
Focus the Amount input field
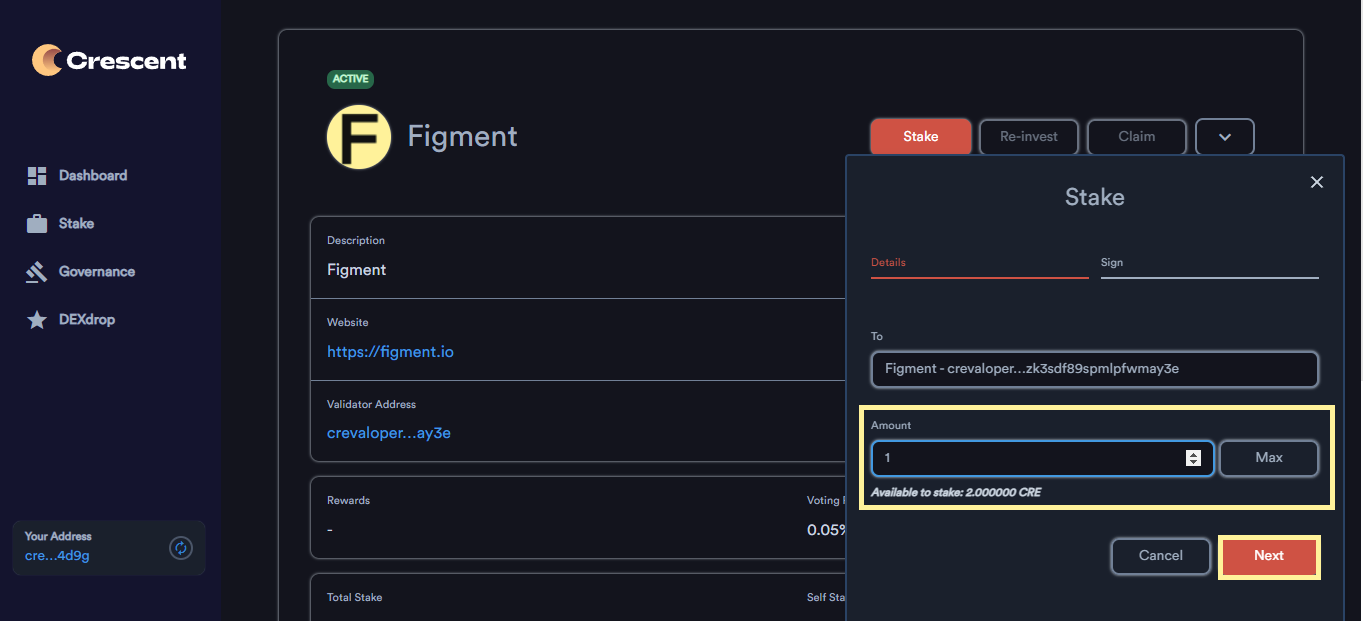(x=1042, y=458)
